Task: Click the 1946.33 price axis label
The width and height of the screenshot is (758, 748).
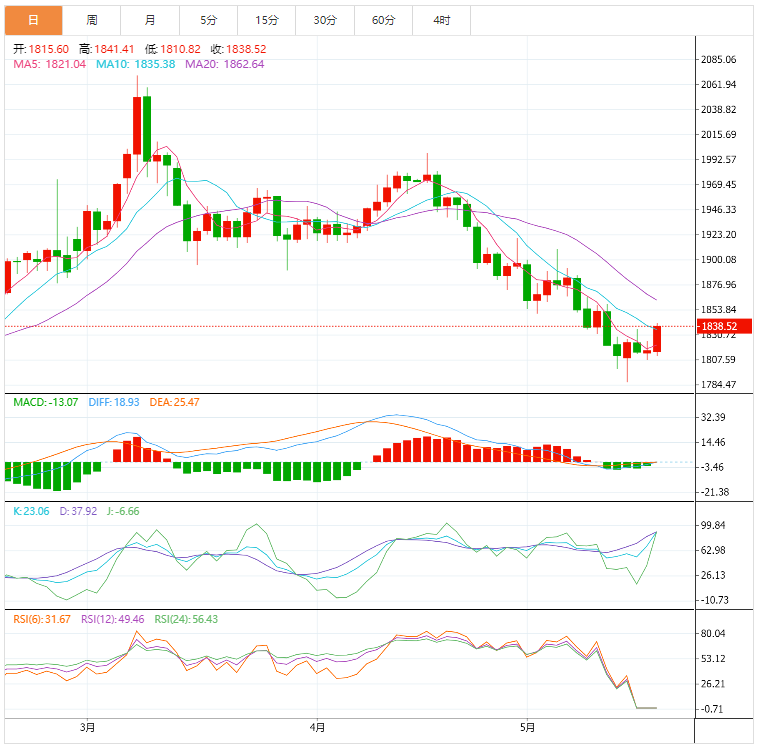Action: click(x=718, y=209)
